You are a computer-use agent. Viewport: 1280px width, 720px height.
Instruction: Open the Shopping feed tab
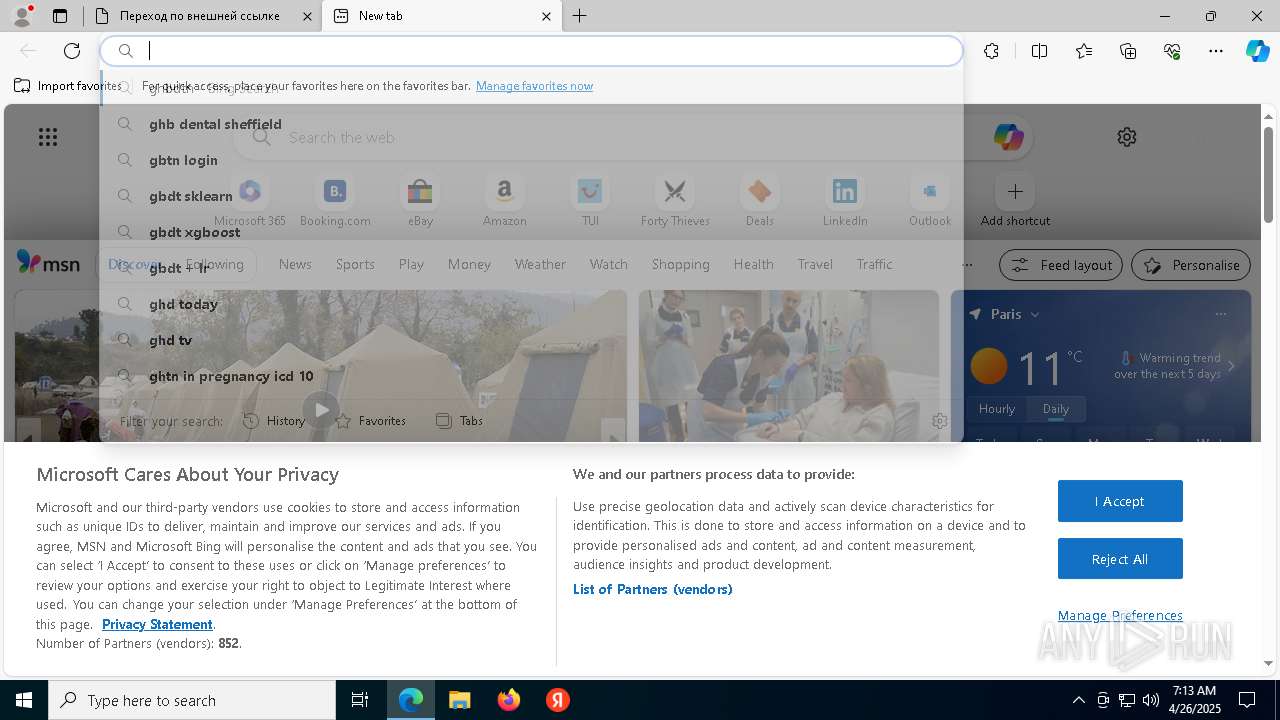pyautogui.click(x=680, y=264)
